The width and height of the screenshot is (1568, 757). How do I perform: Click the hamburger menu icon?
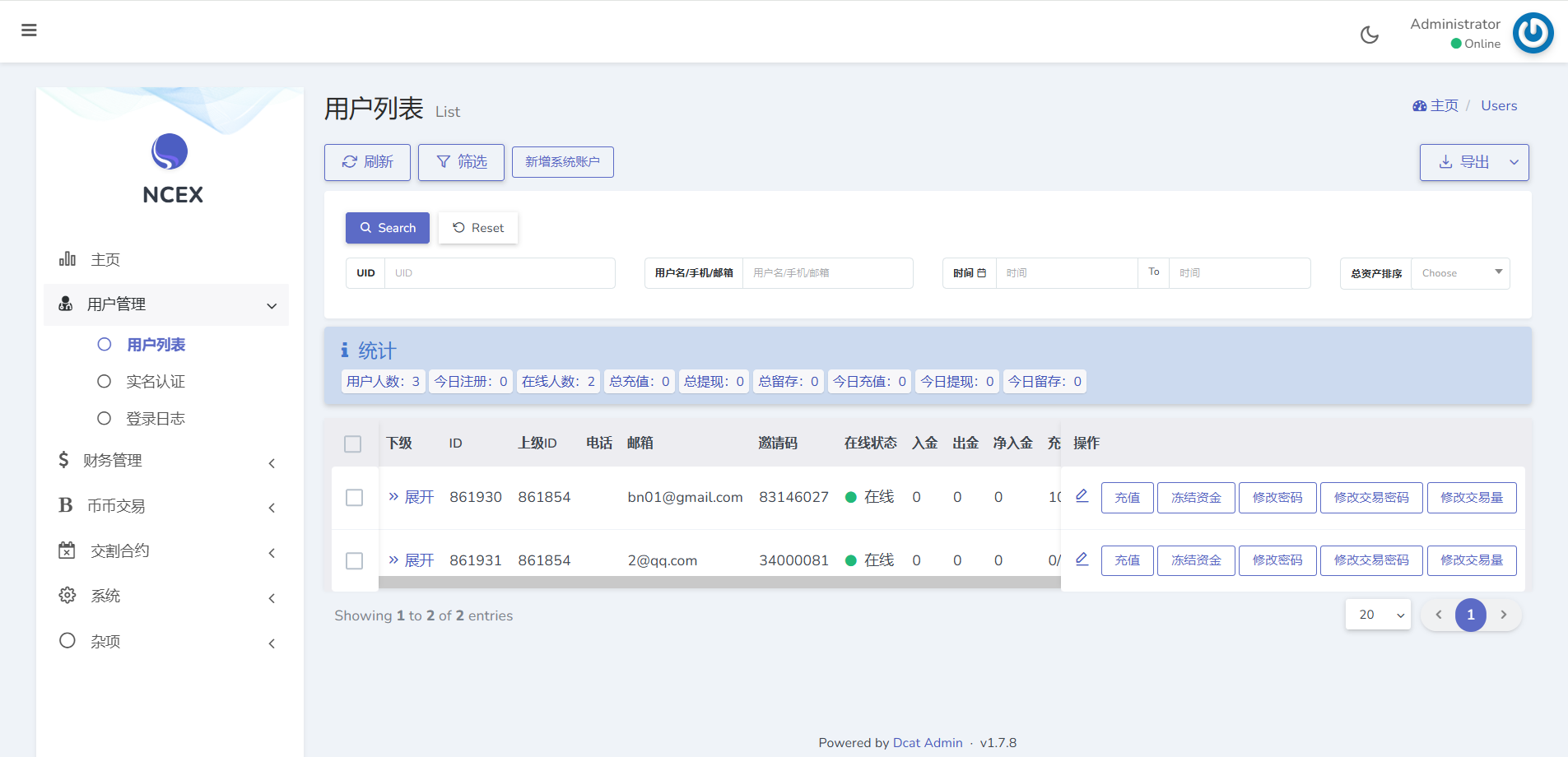tap(29, 30)
